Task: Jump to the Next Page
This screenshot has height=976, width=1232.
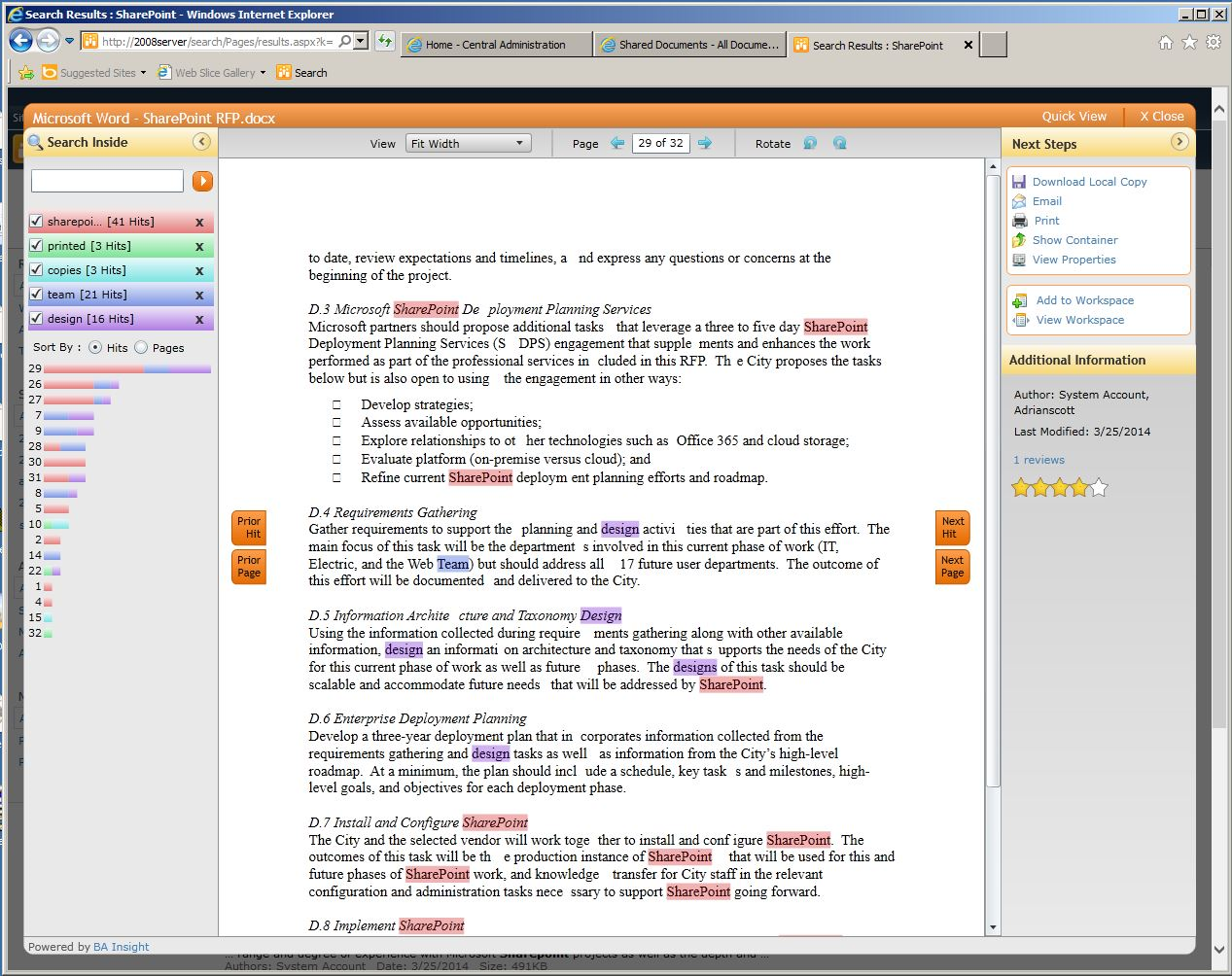Action: click(x=953, y=567)
